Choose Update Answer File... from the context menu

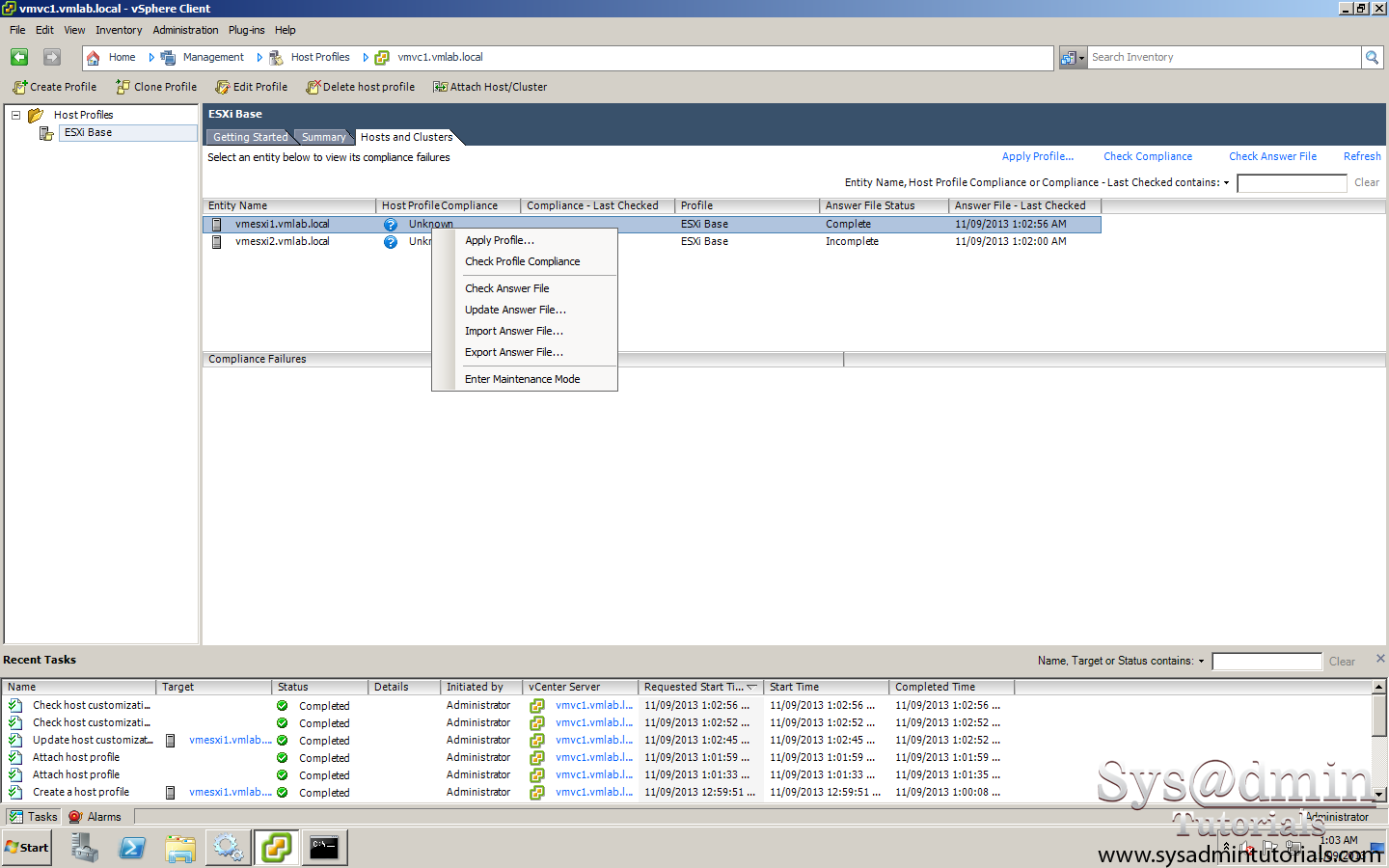pos(525,310)
